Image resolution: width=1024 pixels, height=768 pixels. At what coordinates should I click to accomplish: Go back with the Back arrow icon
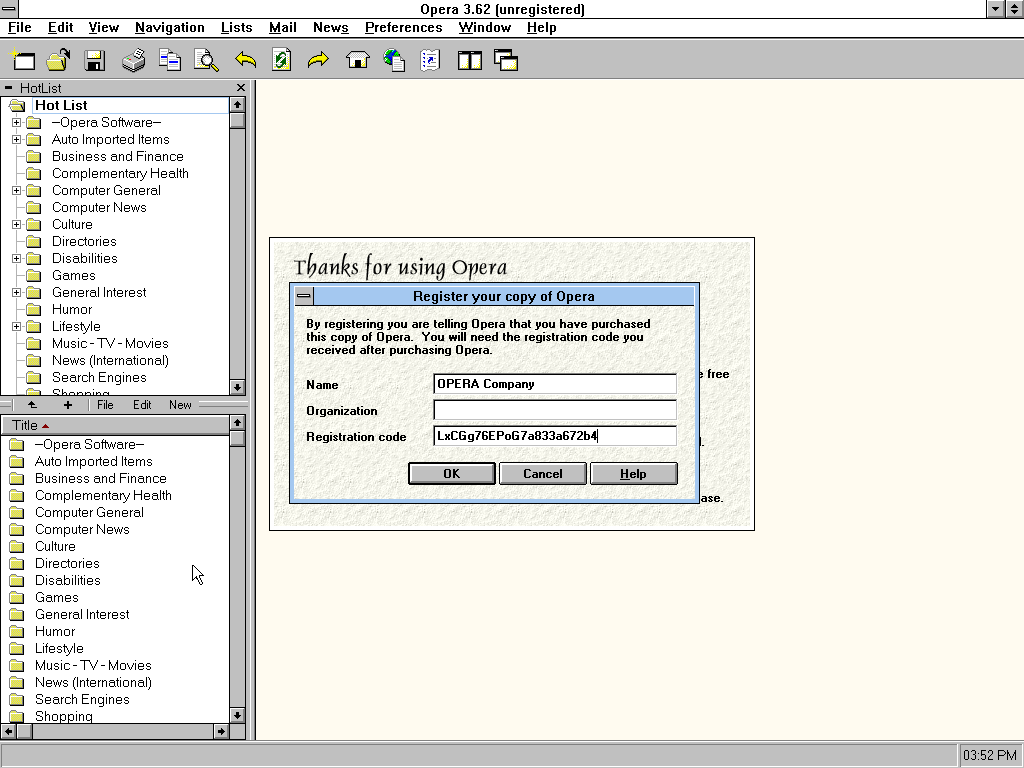[x=246, y=60]
